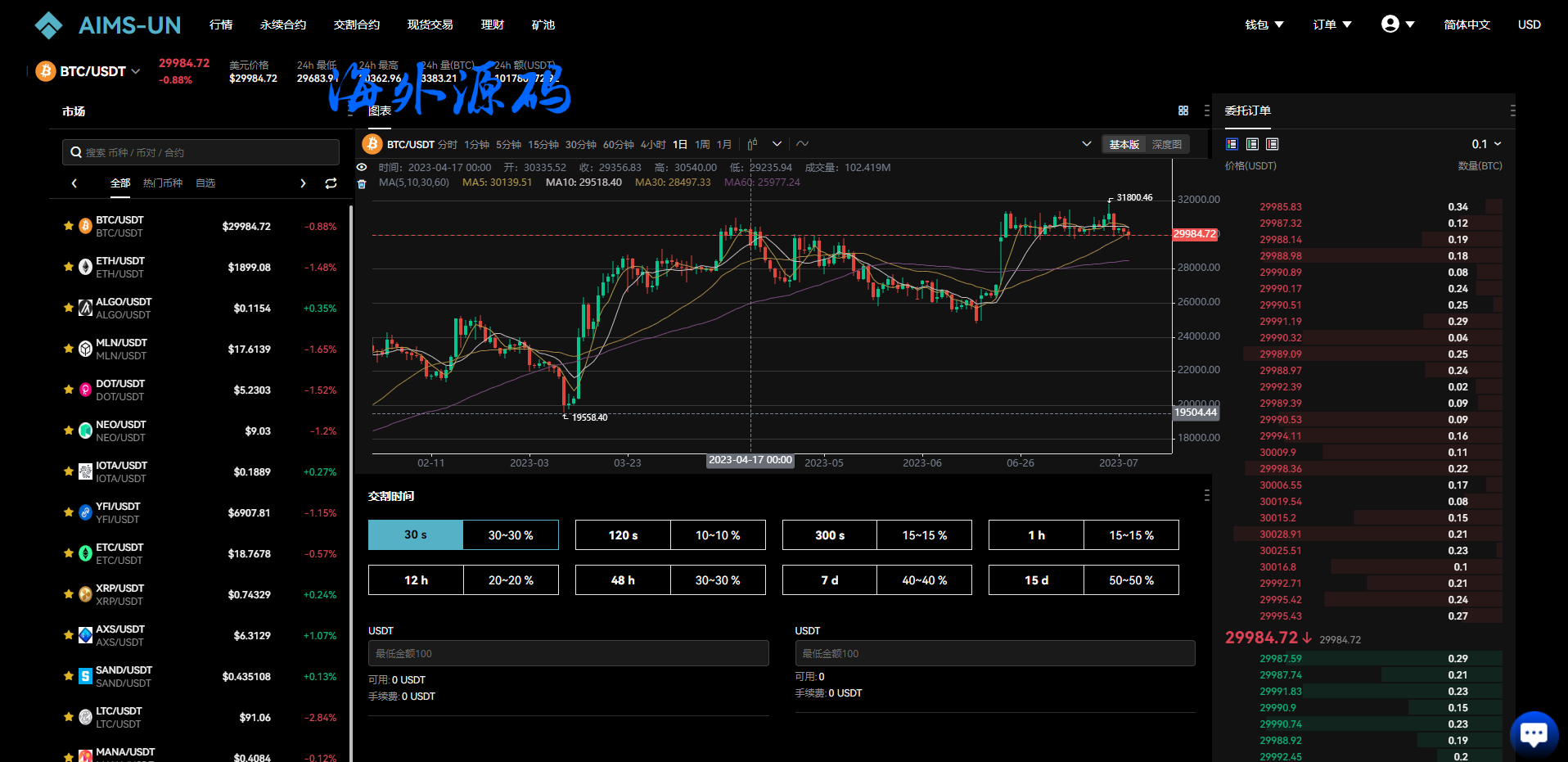Select the 120 s delivery time option
The height and width of the screenshot is (762, 1568).
(x=623, y=535)
